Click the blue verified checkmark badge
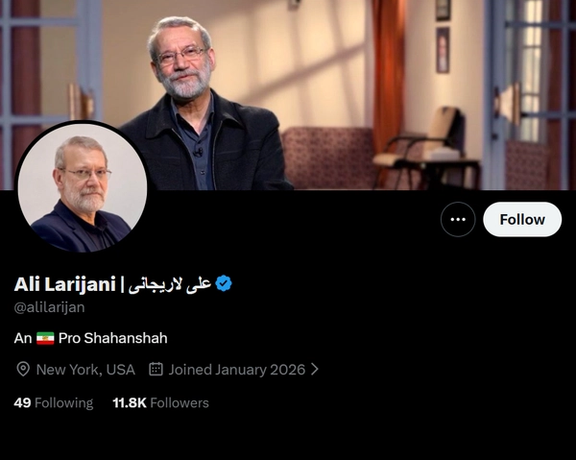 pos(224,284)
